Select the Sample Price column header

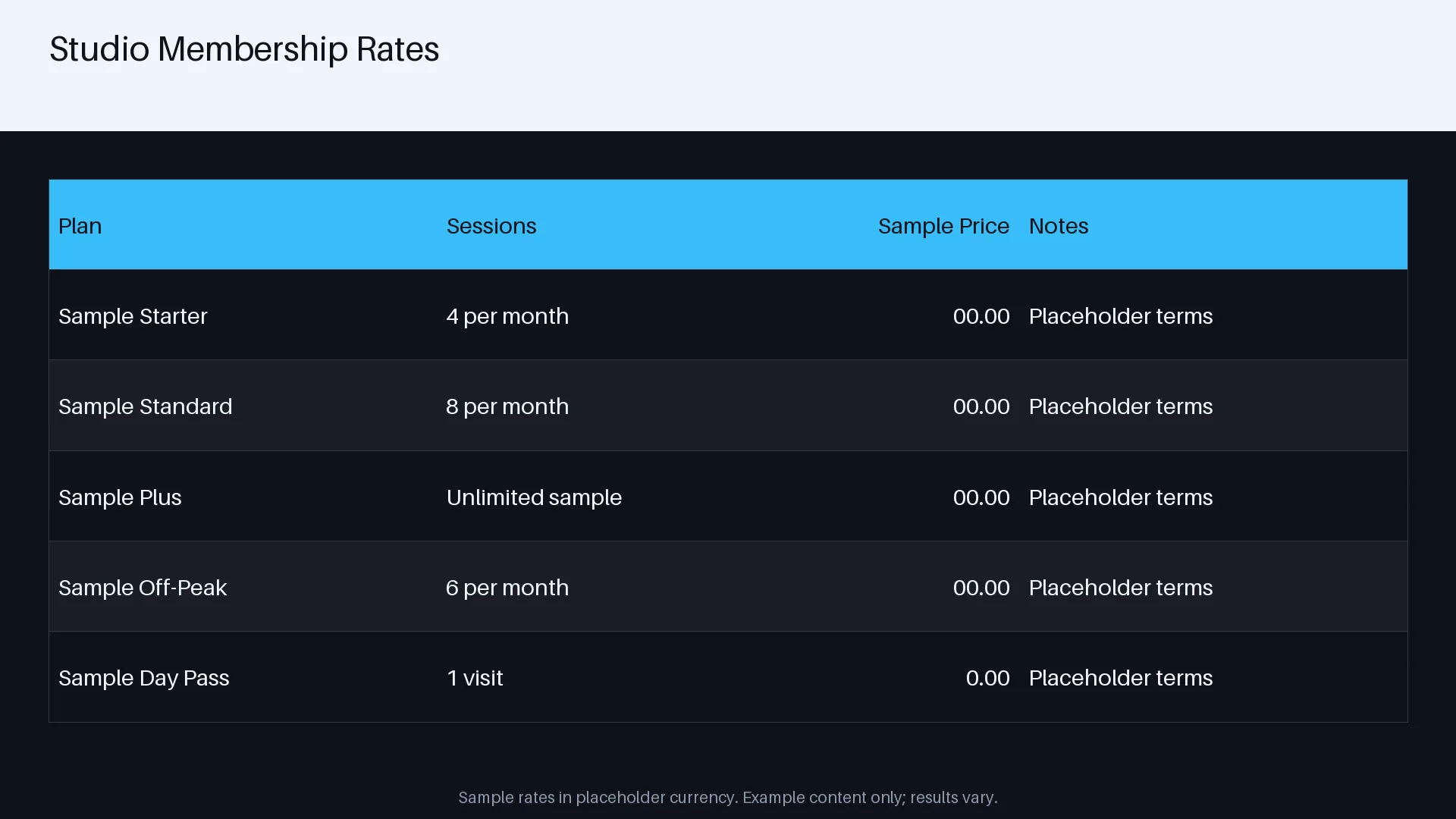943,226
